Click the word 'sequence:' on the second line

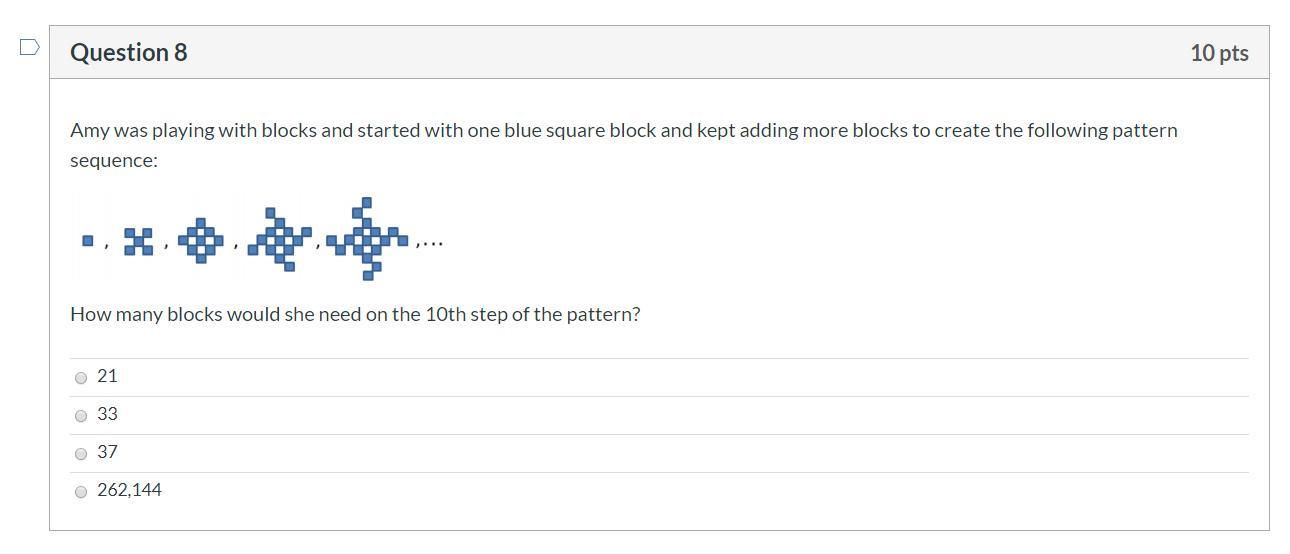[x=114, y=161]
